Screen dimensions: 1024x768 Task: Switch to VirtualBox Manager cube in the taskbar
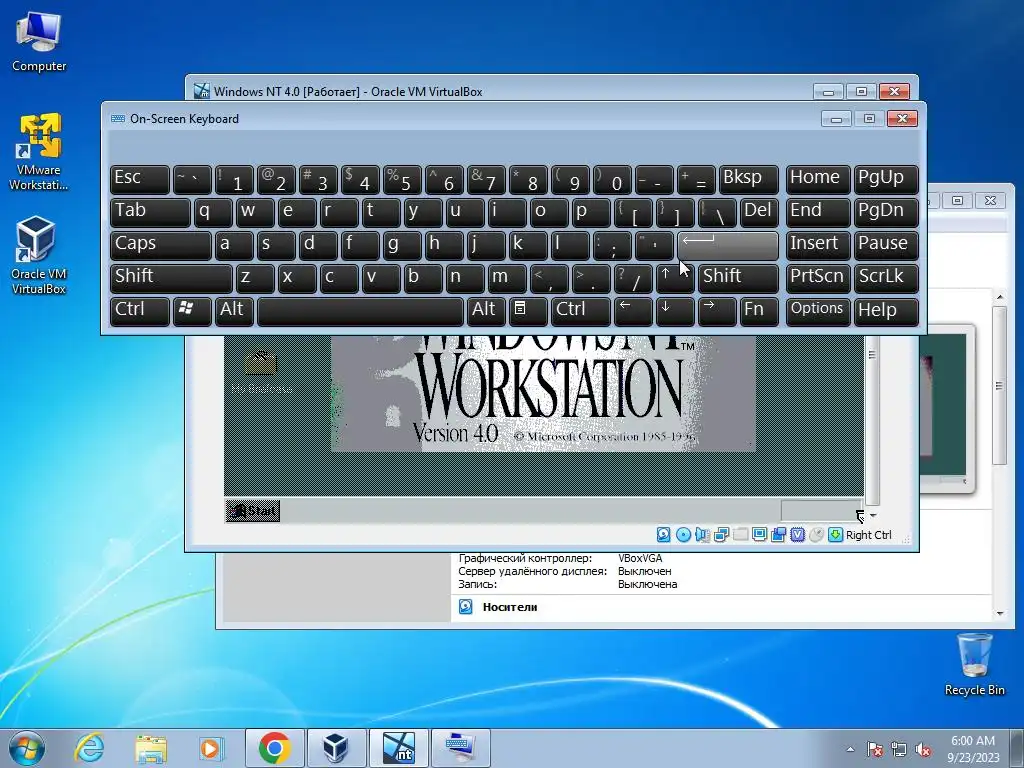336,748
